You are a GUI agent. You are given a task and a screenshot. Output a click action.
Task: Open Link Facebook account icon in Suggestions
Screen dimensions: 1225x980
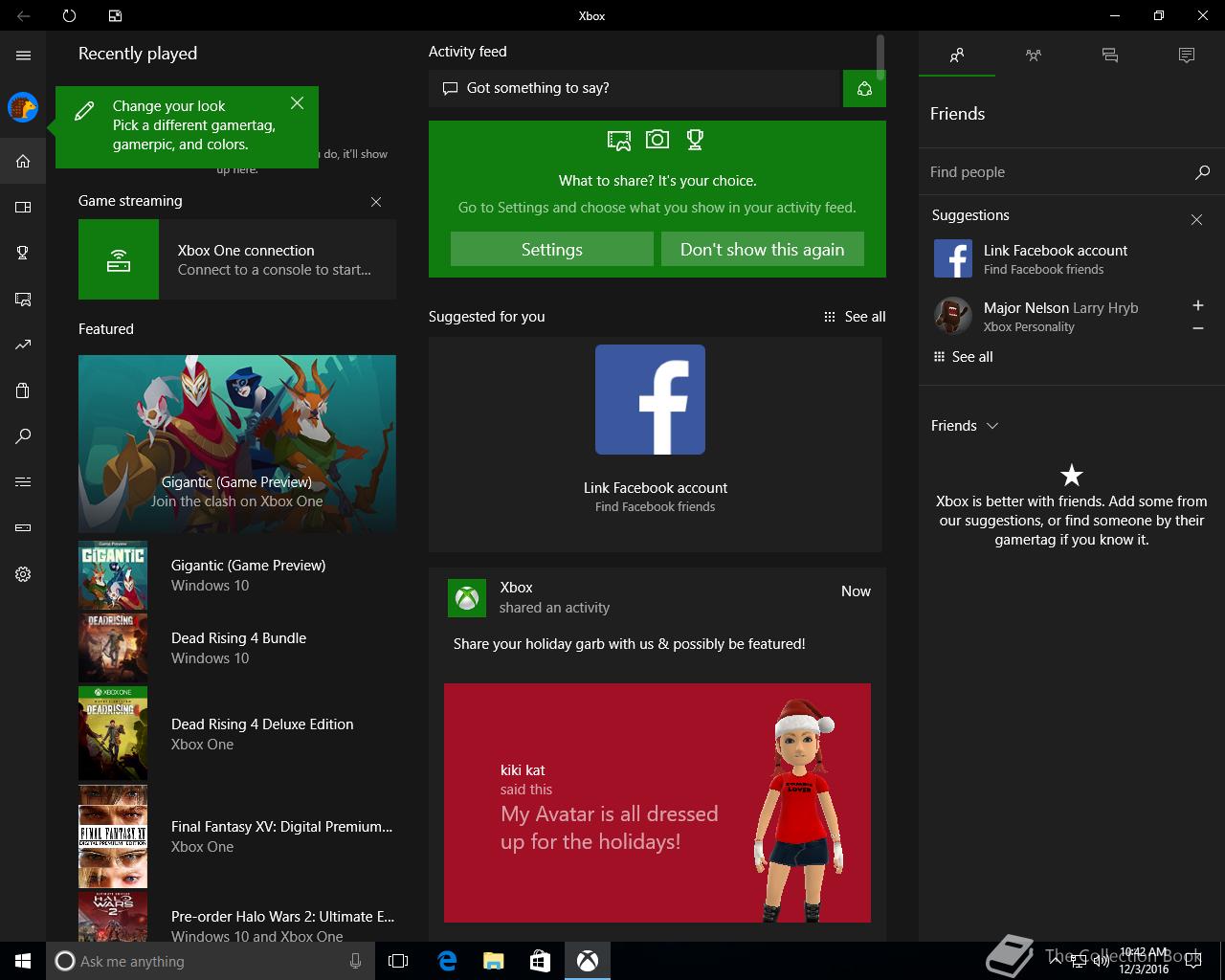pos(952,258)
